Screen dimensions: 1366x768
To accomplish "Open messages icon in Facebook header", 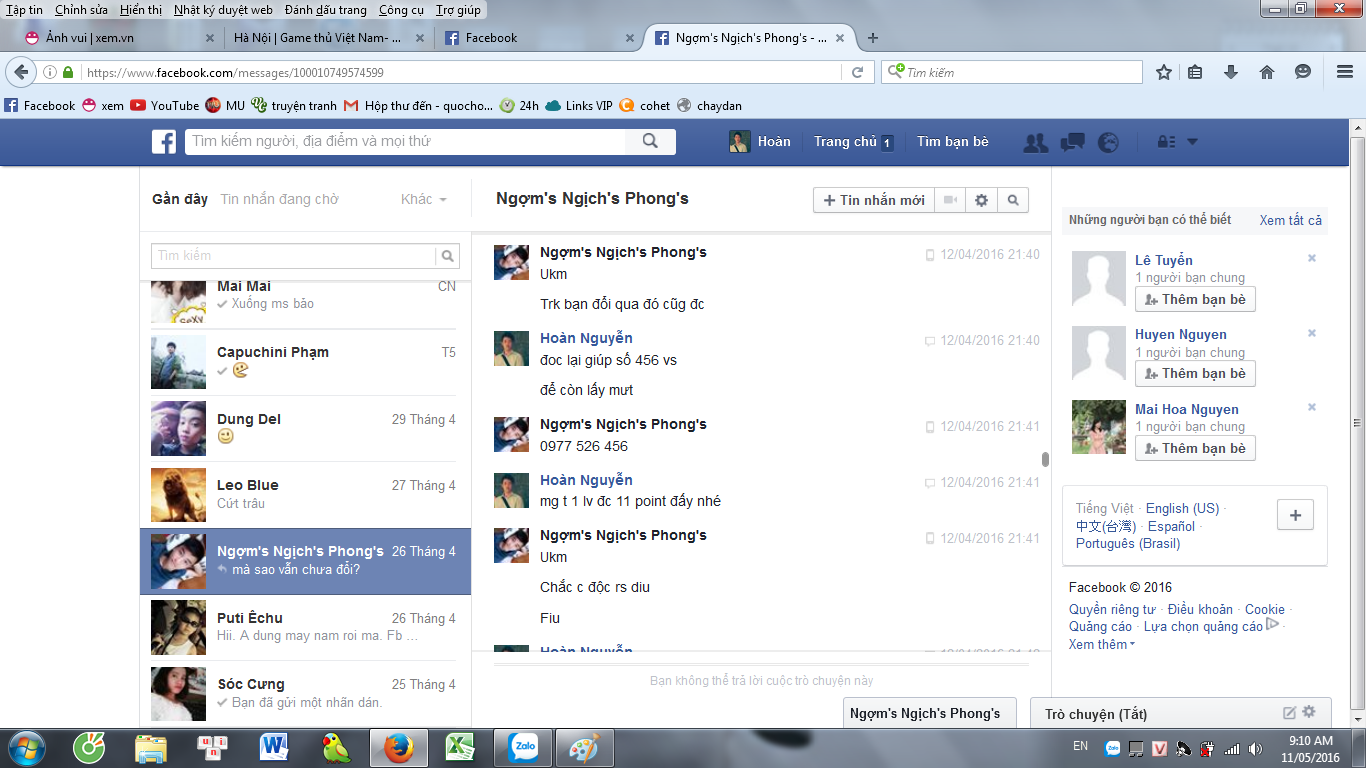I will tap(1073, 142).
